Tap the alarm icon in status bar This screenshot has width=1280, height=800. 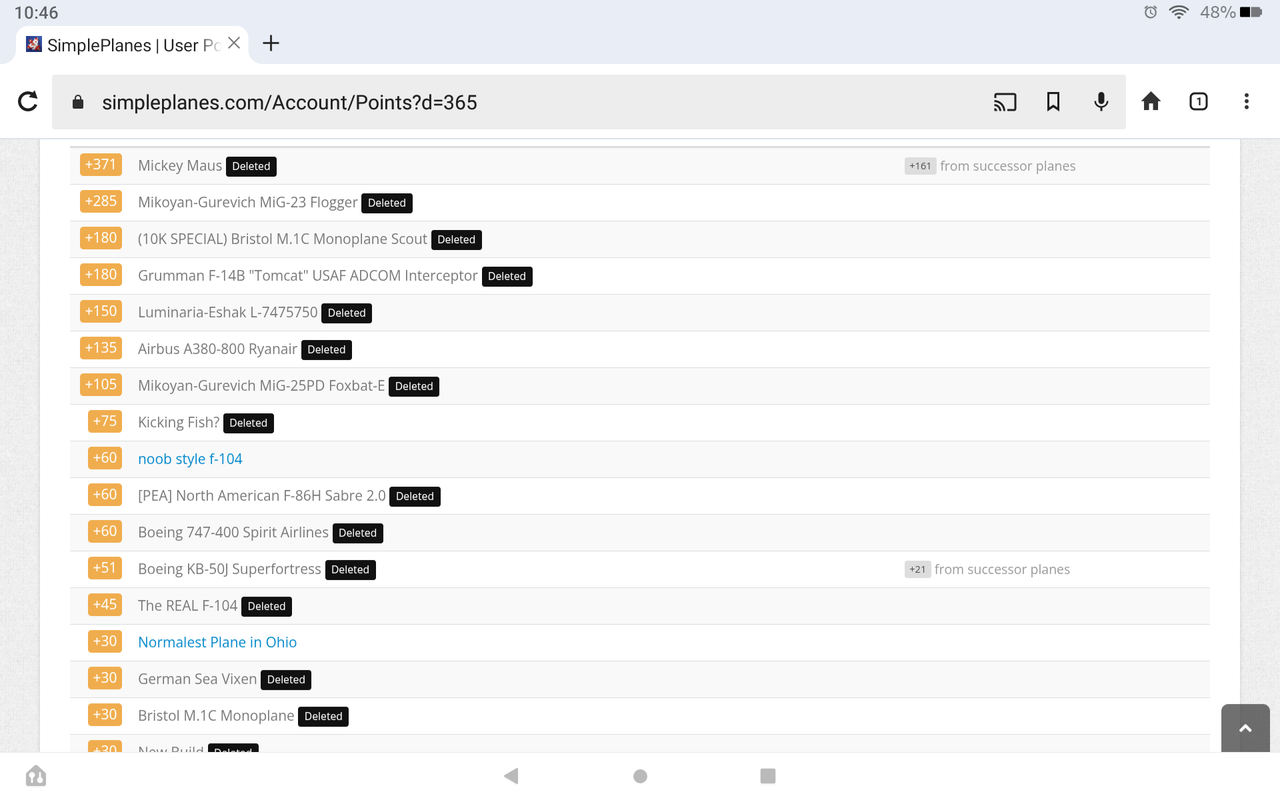point(1151,13)
